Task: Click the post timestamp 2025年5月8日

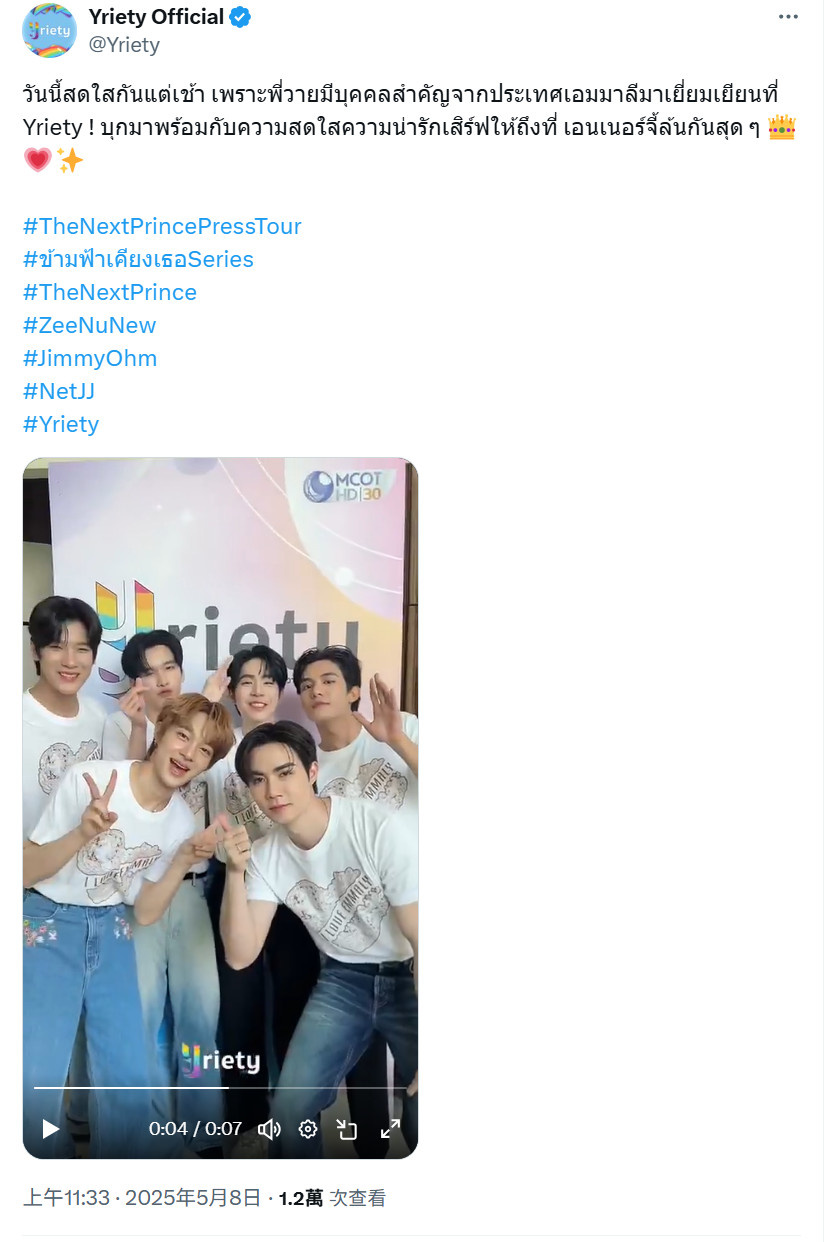Action: 193,1198
